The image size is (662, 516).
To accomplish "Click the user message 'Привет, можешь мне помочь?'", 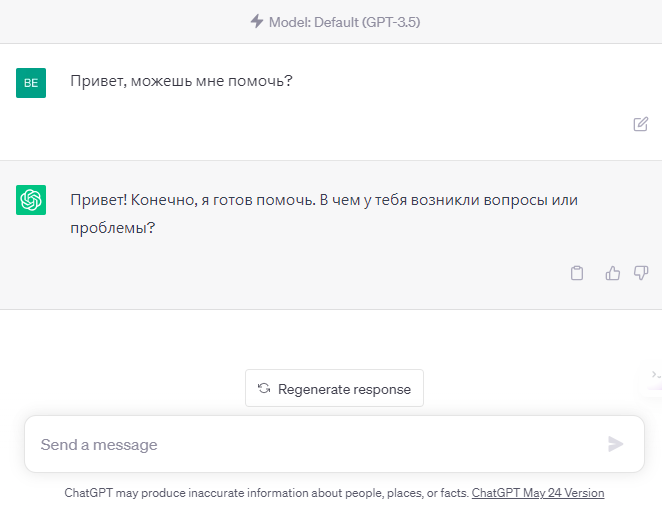I will (x=182, y=81).
